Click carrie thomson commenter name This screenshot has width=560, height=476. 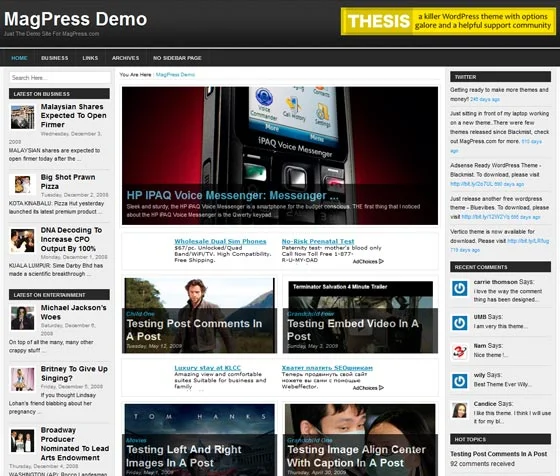tap(495, 282)
